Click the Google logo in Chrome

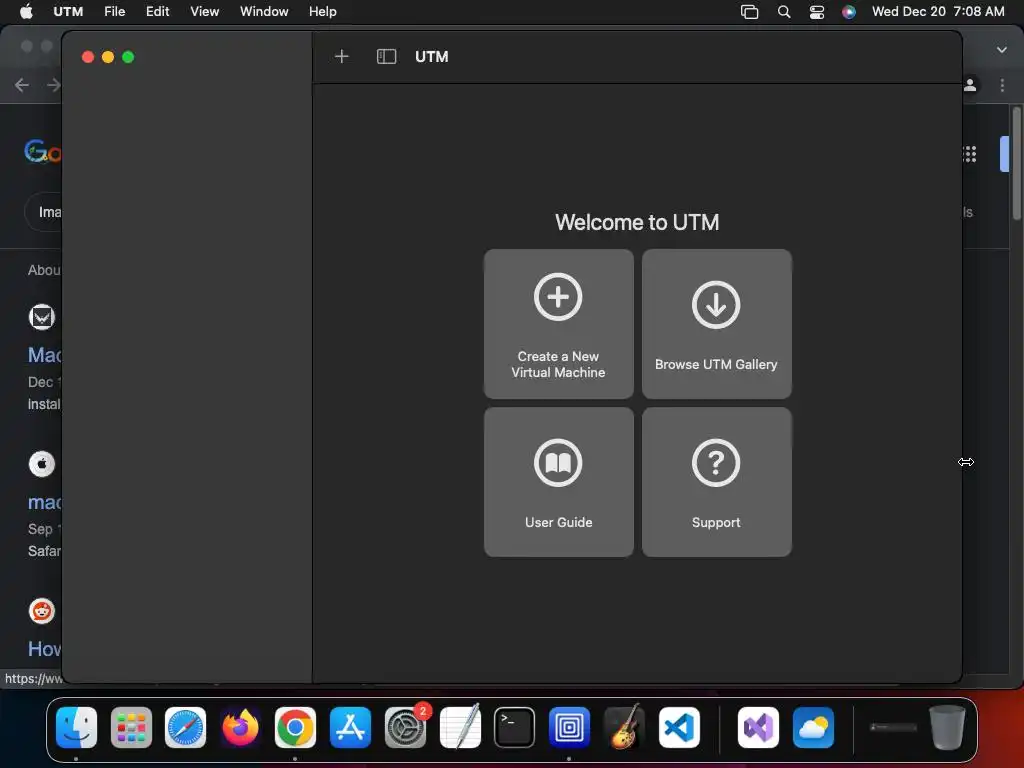point(42,152)
